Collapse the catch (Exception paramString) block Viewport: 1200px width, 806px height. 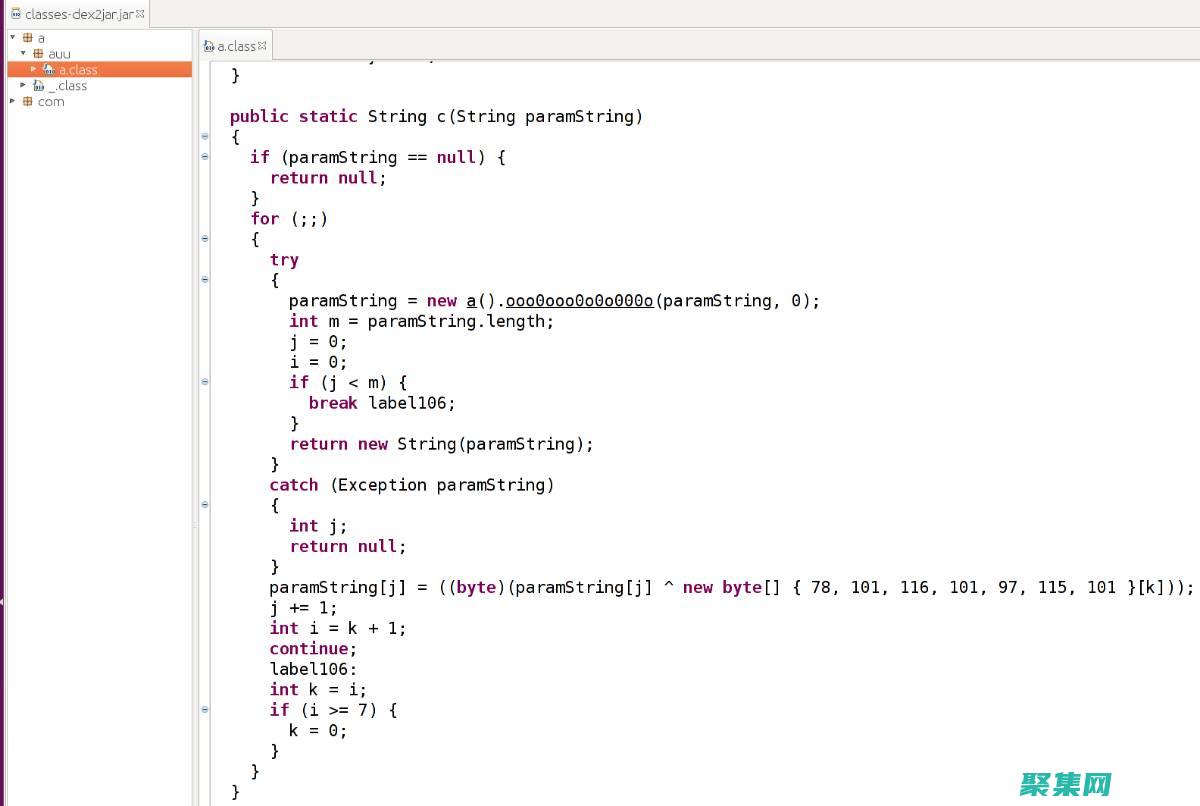(204, 504)
